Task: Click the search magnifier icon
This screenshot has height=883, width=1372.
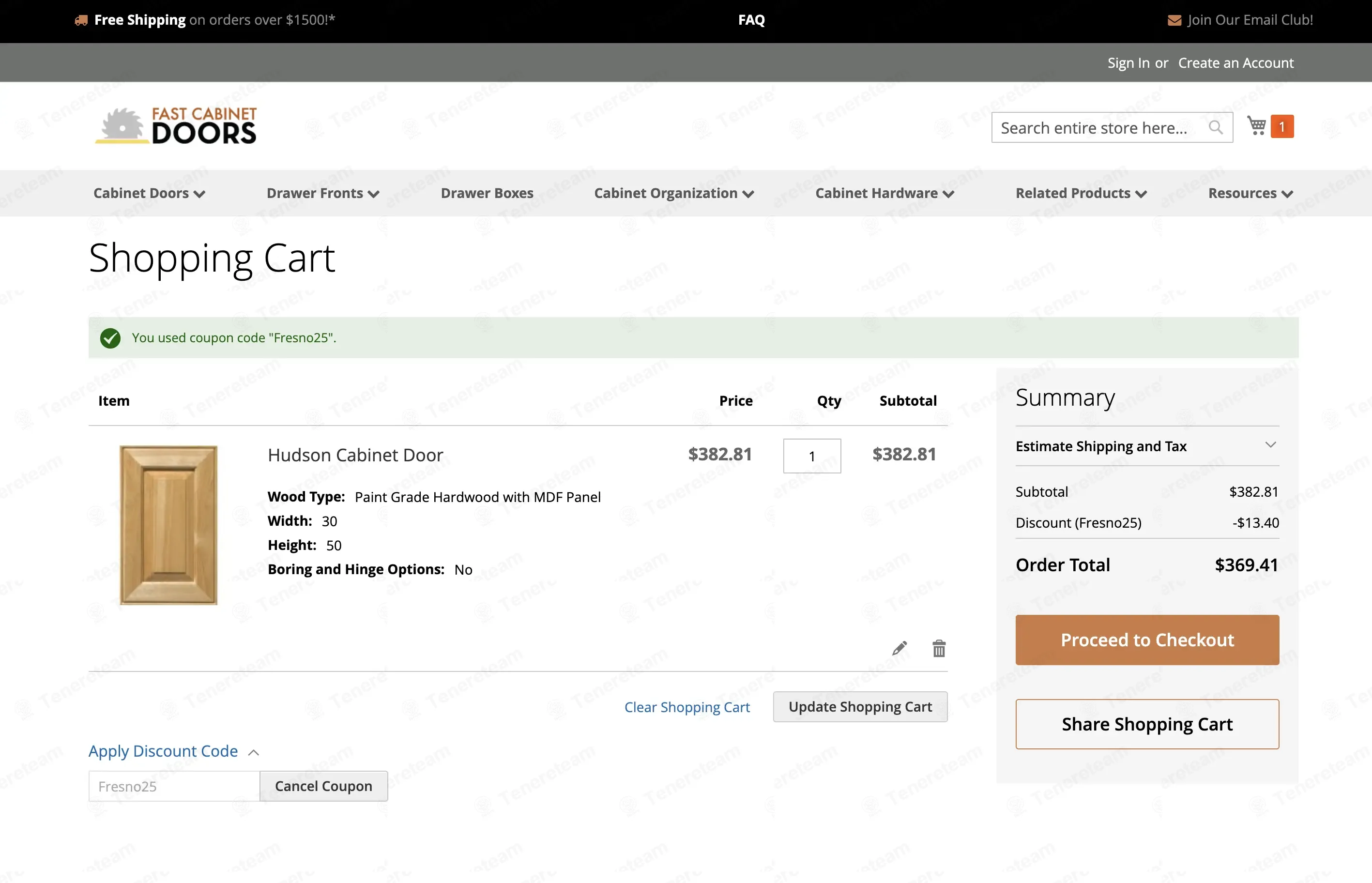Action: click(x=1216, y=127)
